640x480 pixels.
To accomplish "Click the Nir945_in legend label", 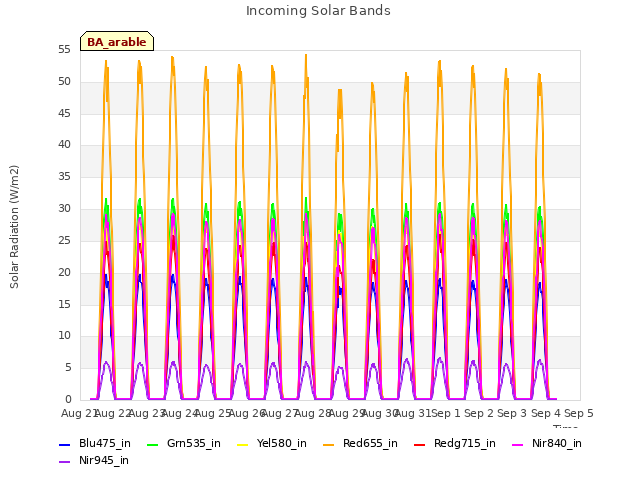I will (104, 460).
